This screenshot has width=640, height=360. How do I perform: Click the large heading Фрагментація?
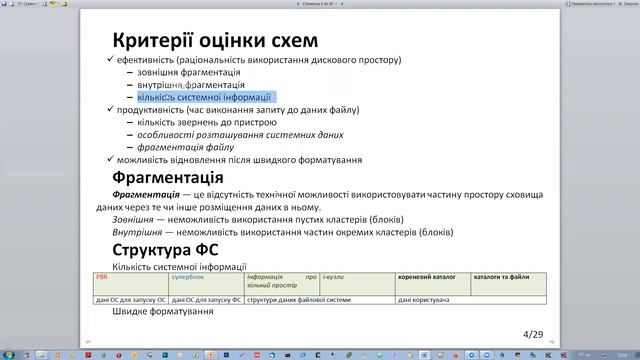(168, 178)
